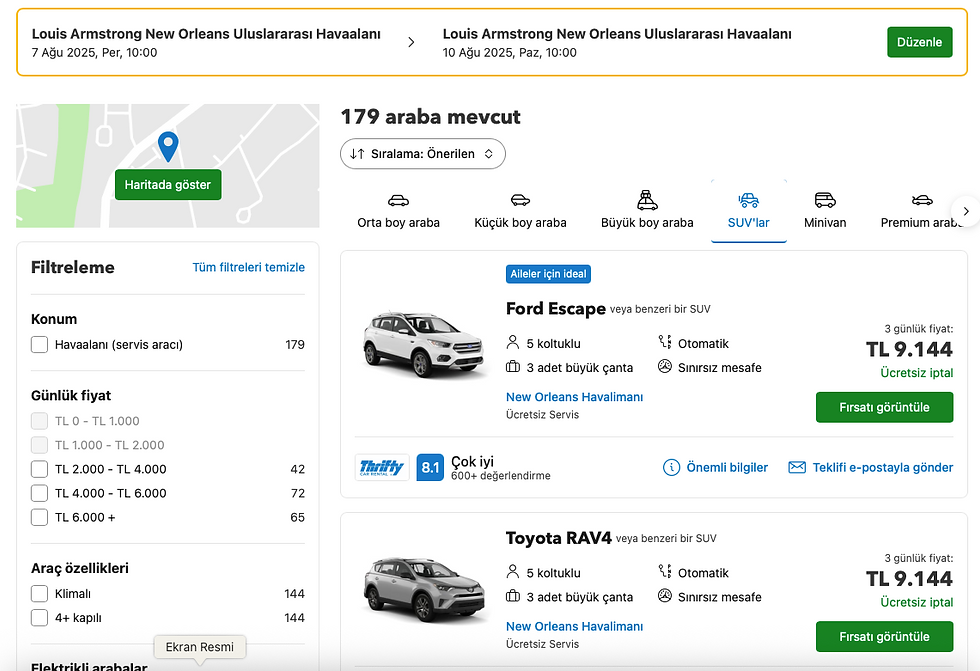This screenshot has width=980, height=671.
Task: Switch to the Küçük boy araba tab
Action: [520, 211]
